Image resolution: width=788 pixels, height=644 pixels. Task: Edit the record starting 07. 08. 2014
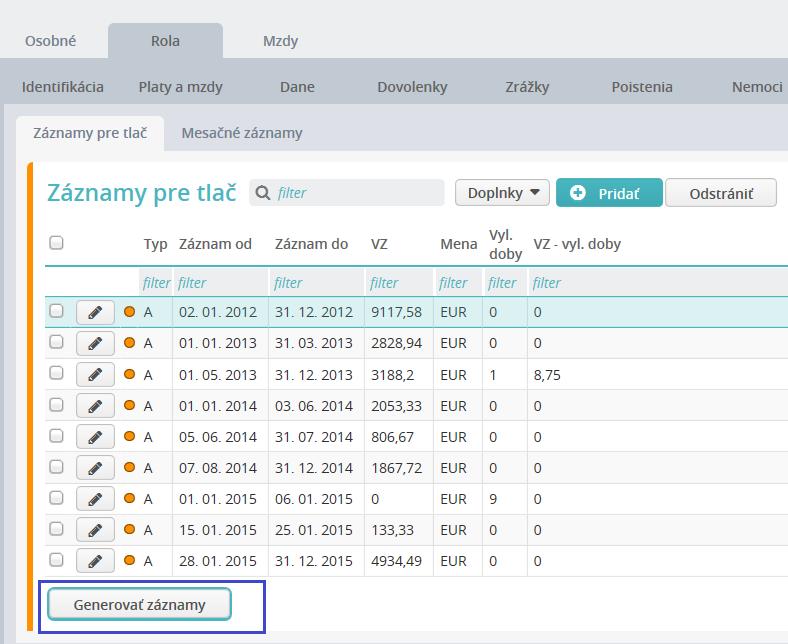(95, 469)
